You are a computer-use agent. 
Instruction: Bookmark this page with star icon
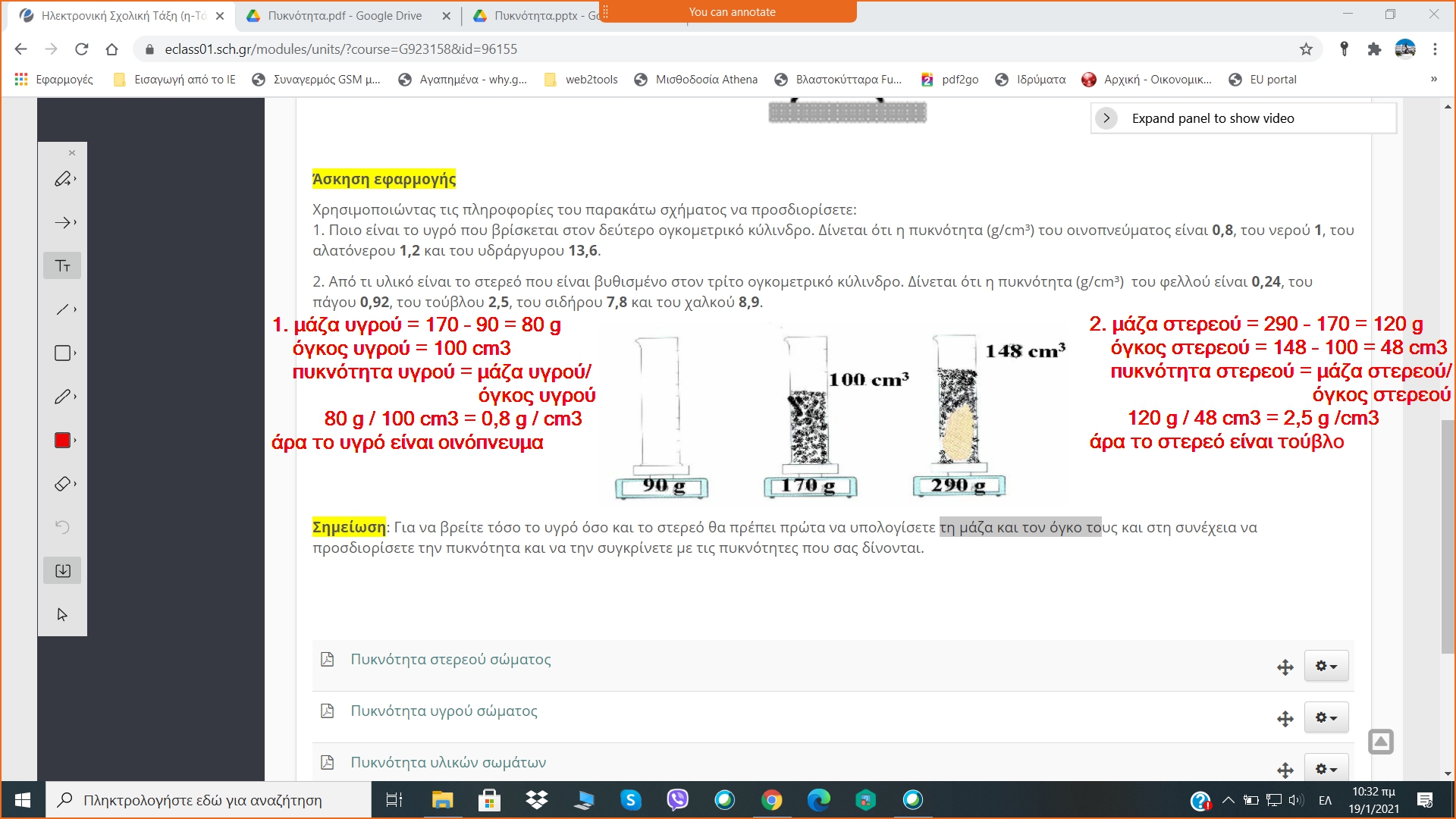tap(1306, 49)
